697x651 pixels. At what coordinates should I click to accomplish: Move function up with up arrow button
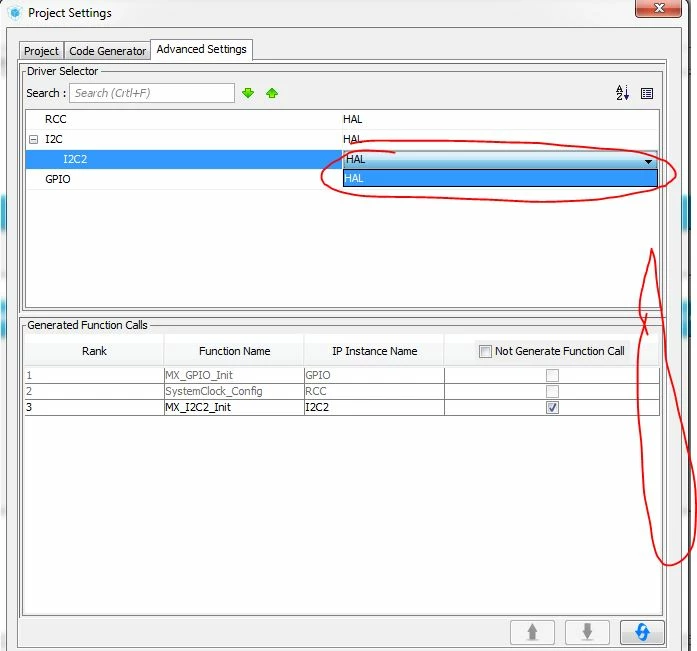[x=532, y=631]
